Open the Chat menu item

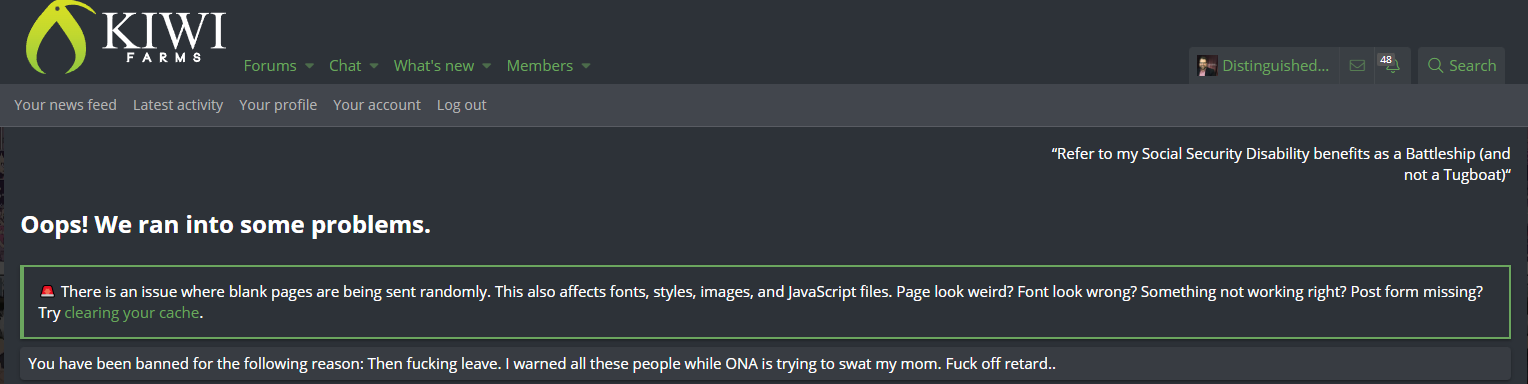click(345, 66)
